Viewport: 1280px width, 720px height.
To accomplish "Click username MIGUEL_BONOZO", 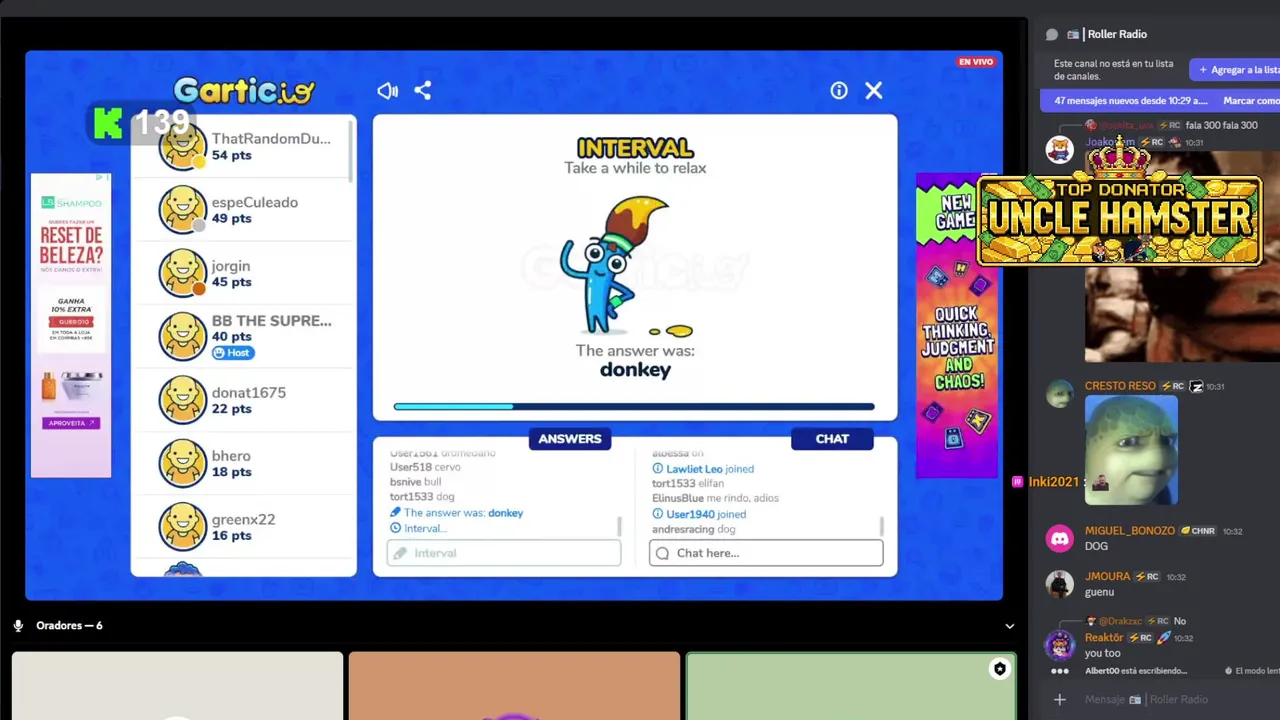I will [1130, 531].
